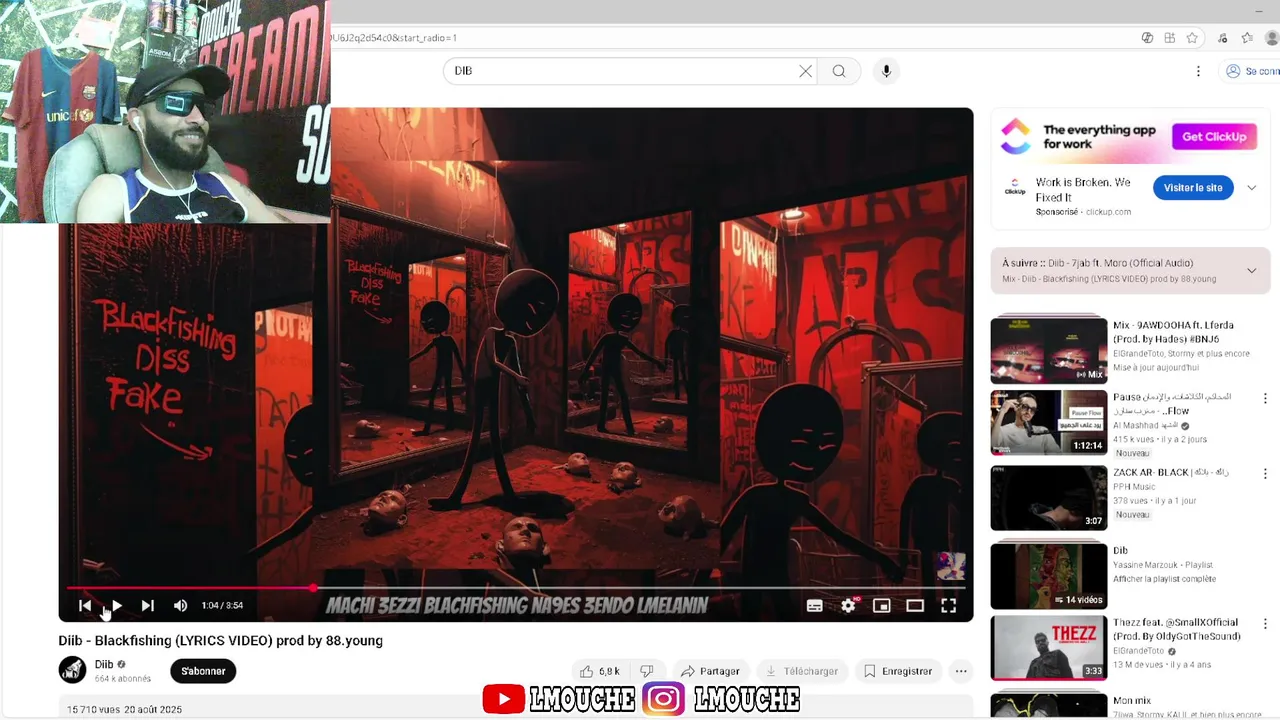Click the ClickUp sponsor logo
The width and height of the screenshot is (1280, 720).
pos(1015,187)
